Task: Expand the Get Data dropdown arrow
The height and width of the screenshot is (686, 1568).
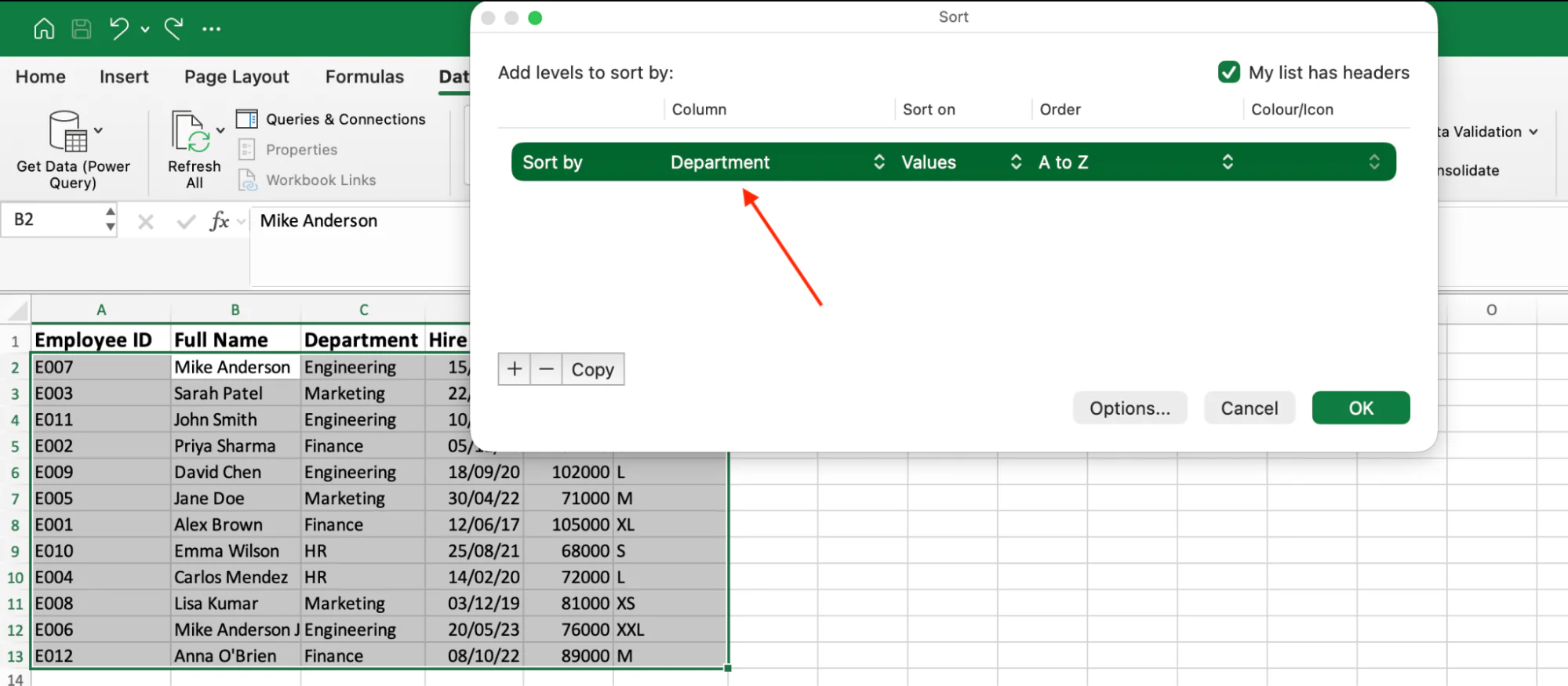Action: pyautogui.click(x=98, y=130)
